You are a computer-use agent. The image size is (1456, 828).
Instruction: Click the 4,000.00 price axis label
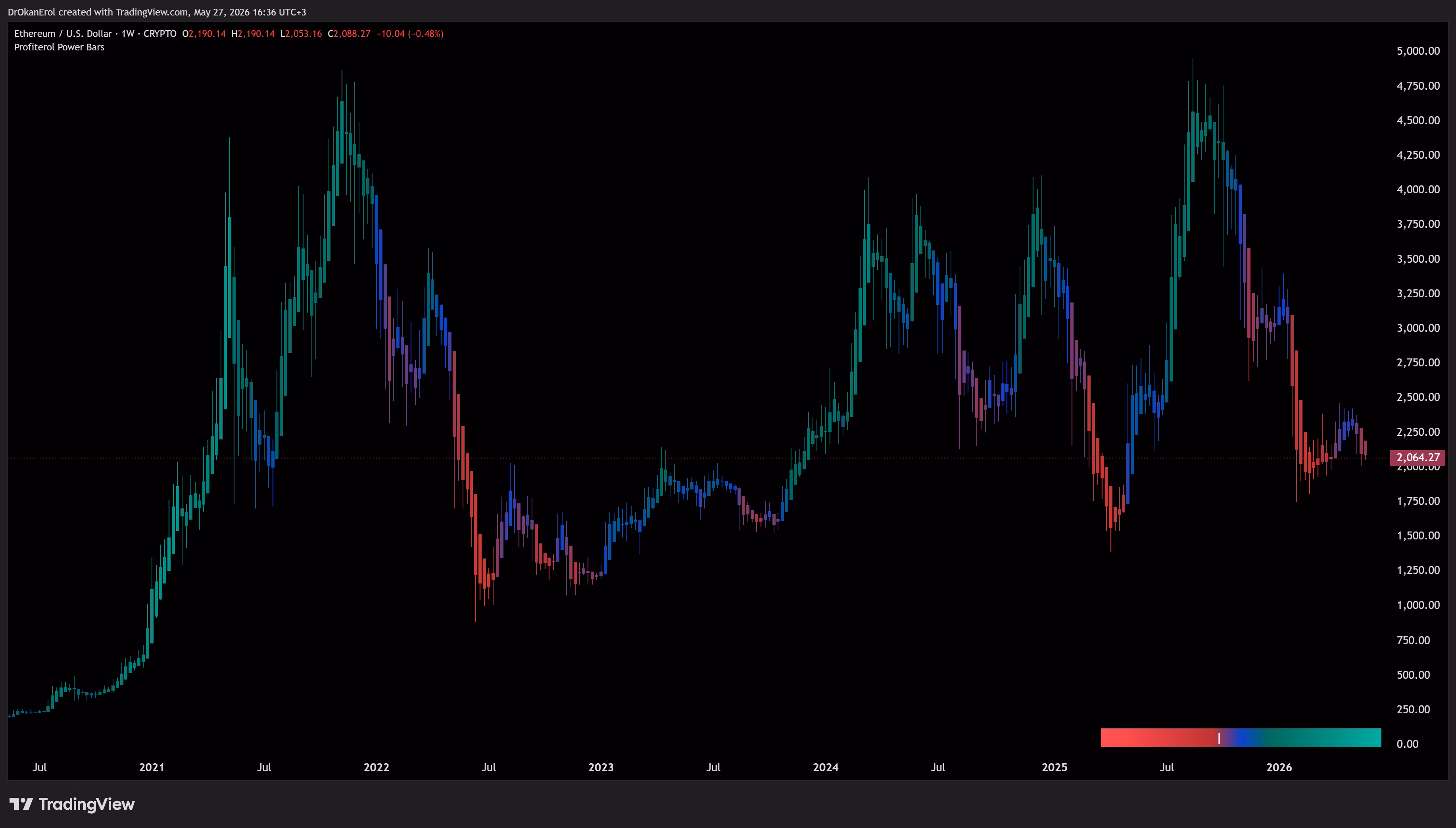click(1418, 189)
